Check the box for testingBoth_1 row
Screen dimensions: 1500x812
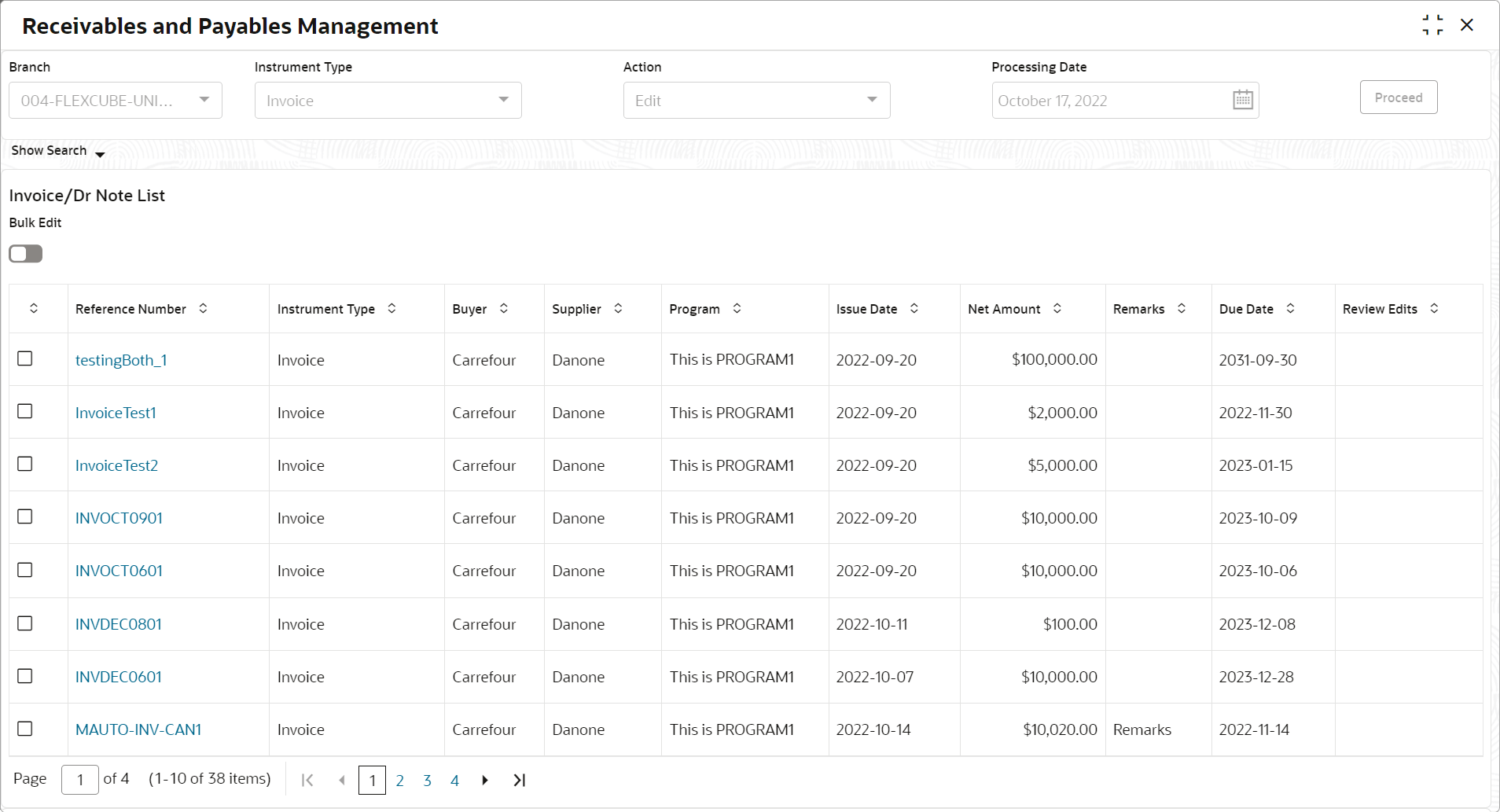[25, 358]
